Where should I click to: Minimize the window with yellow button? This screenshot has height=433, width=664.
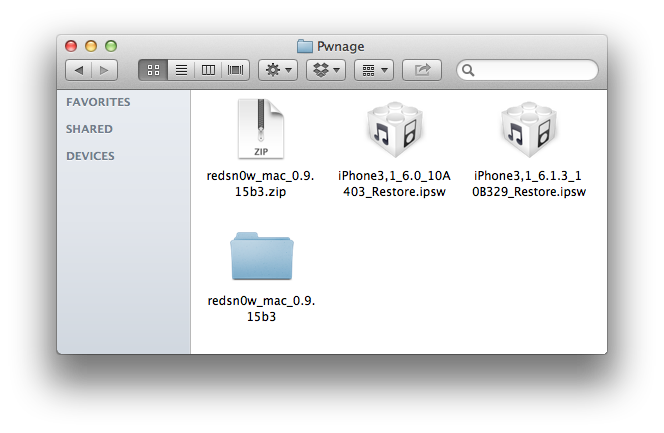coord(91,46)
